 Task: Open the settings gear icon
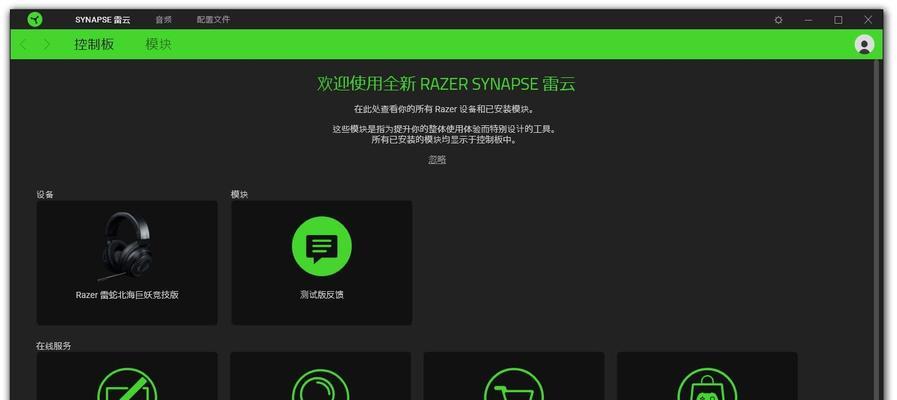778,20
